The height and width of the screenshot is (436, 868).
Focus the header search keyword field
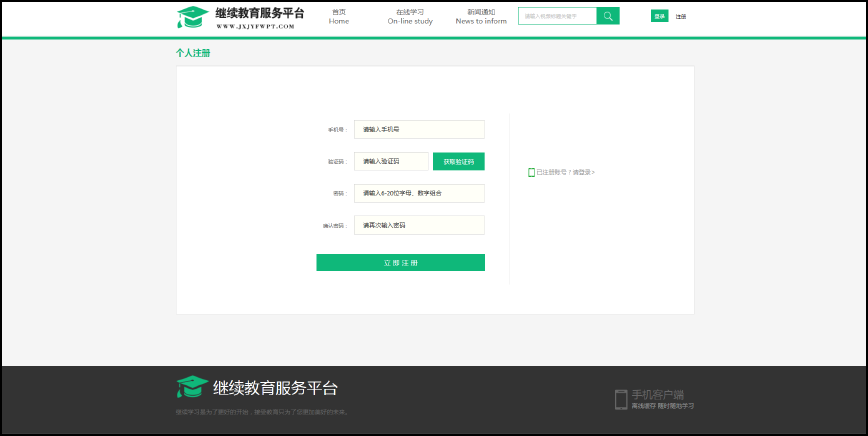coord(557,16)
